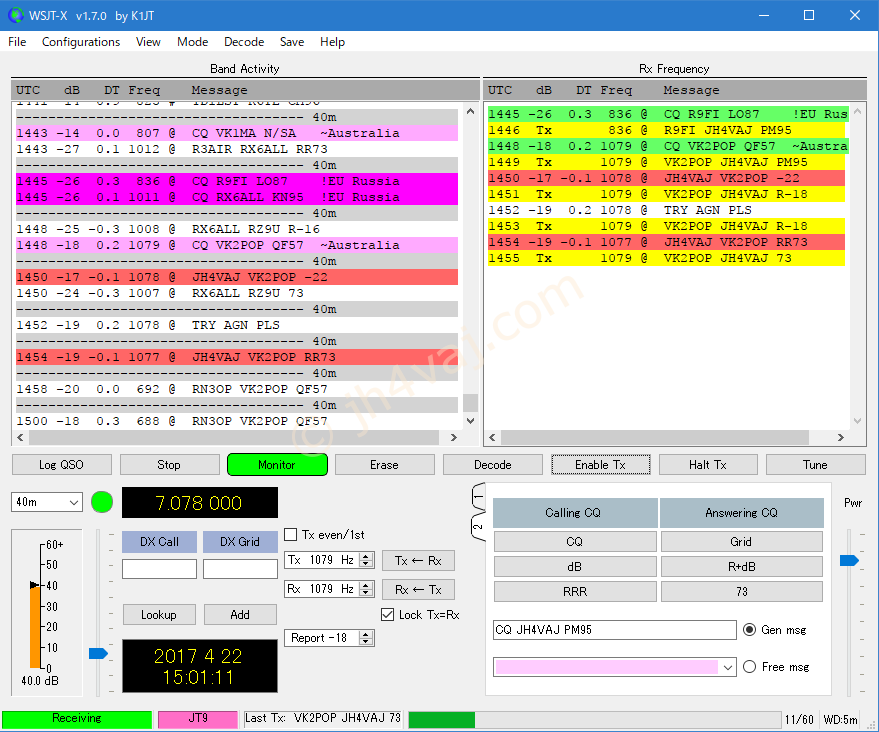
Task: Click the Tx ← Rx button
Action: pos(418,560)
